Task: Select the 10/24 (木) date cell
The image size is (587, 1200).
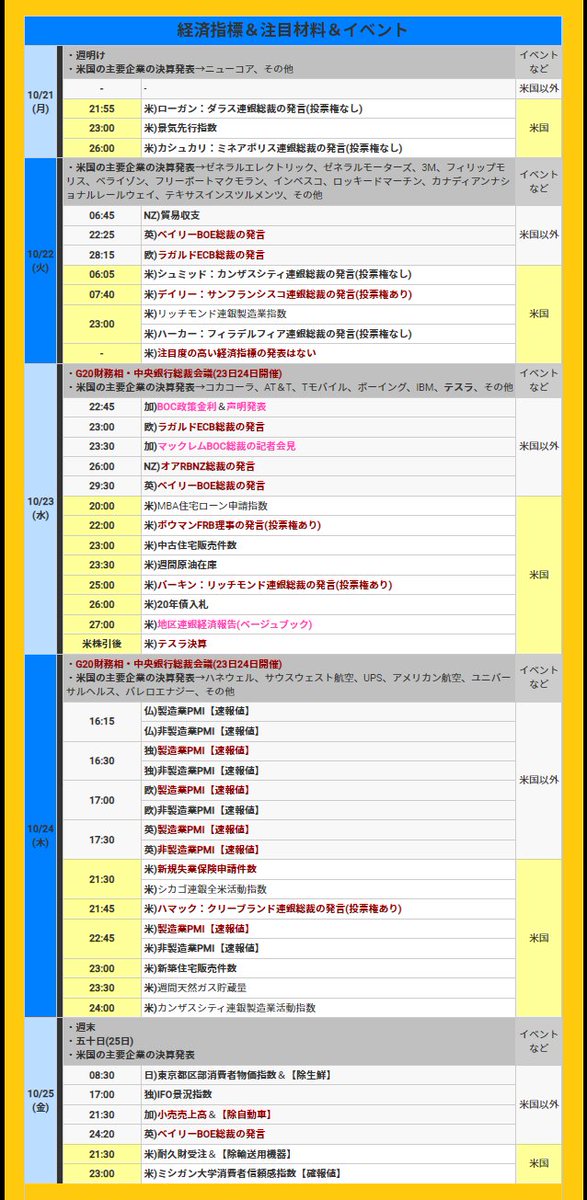Action: pyautogui.click(x=42, y=836)
